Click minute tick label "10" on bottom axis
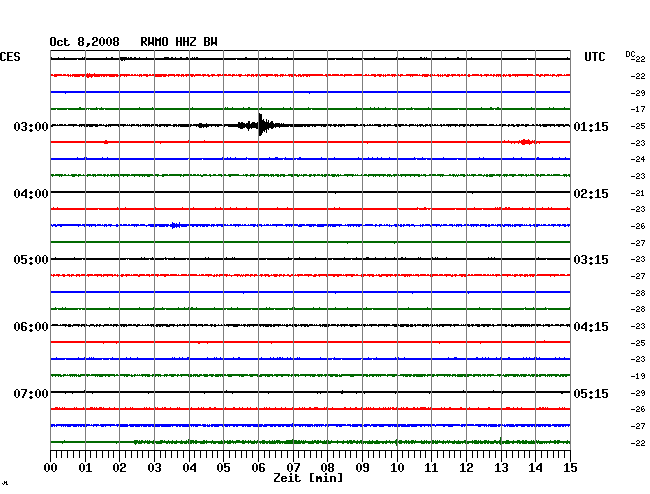Screen dimensions: 650x494 click(x=397, y=468)
